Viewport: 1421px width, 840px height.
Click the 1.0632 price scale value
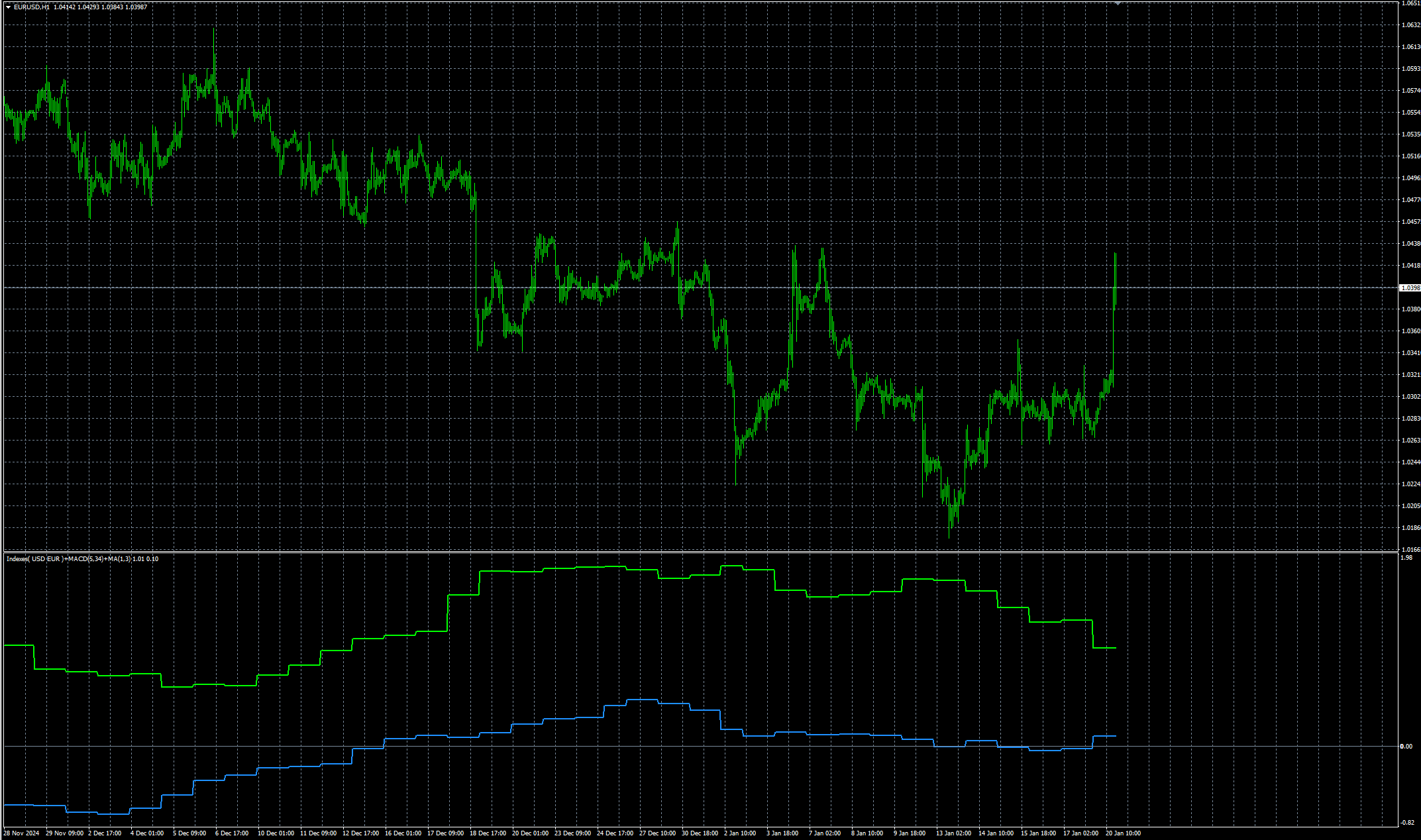[1410, 25]
